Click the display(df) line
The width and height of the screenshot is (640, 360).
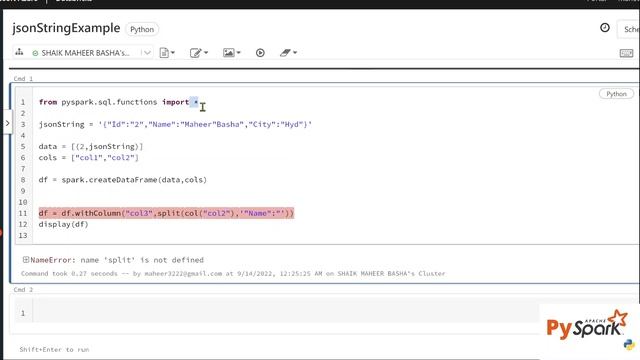click(x=63, y=224)
